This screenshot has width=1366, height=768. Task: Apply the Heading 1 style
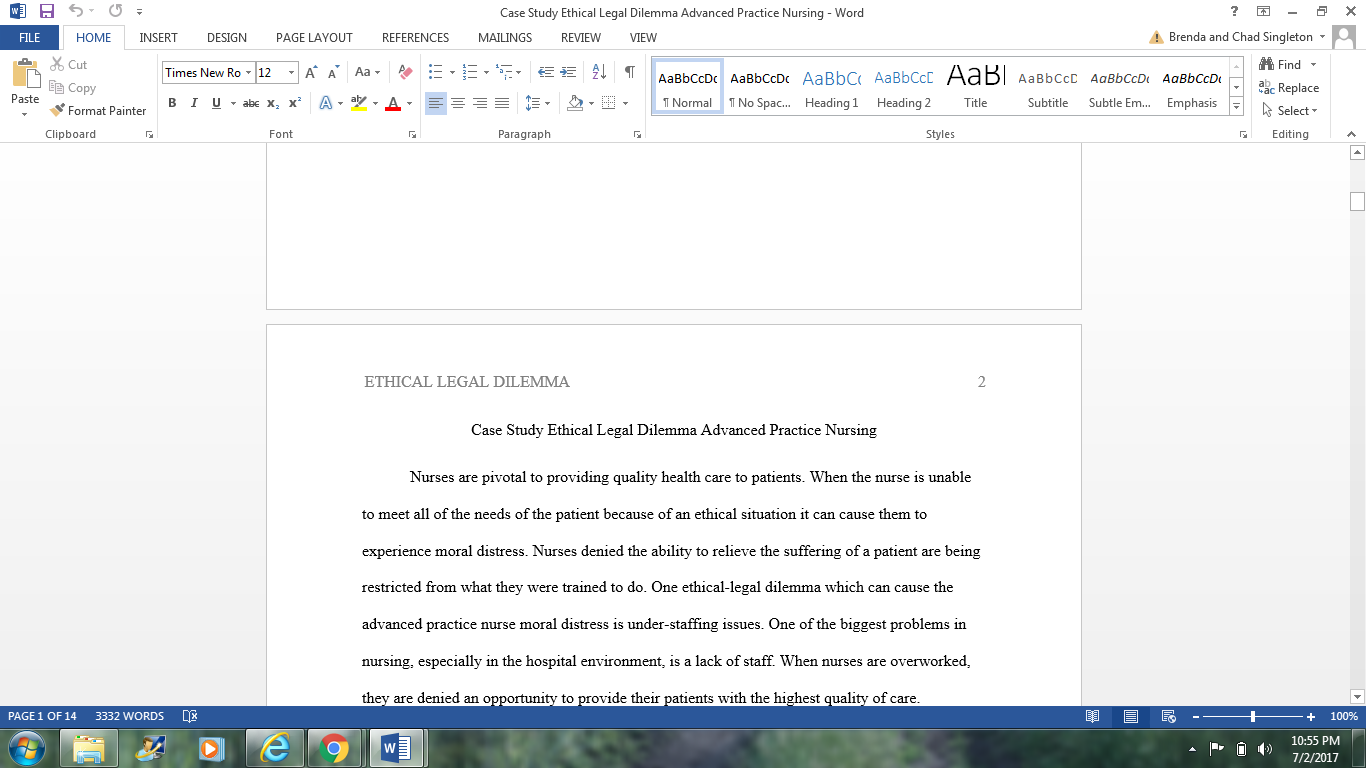click(832, 88)
